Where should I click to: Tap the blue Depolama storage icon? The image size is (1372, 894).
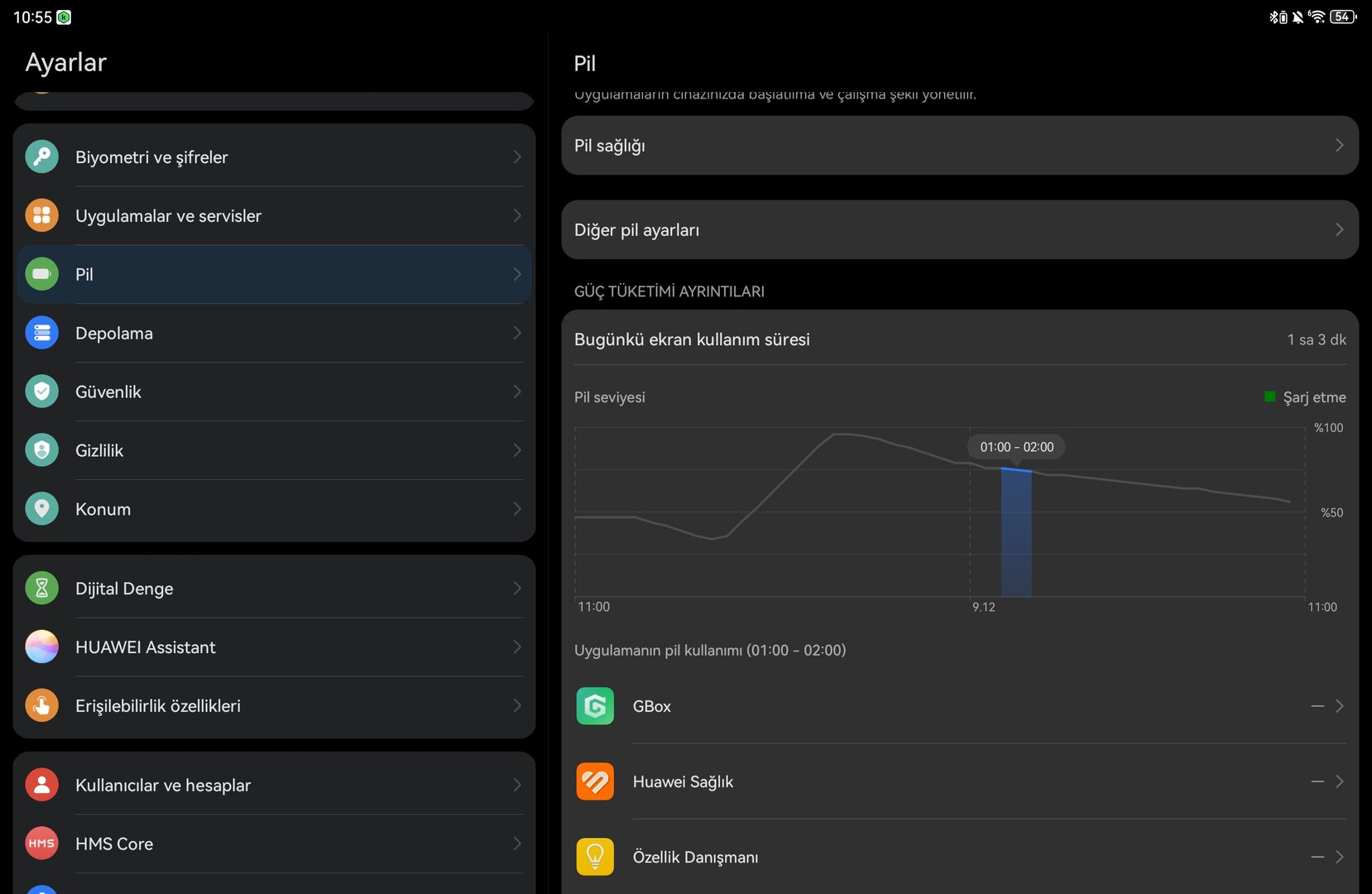[41, 333]
